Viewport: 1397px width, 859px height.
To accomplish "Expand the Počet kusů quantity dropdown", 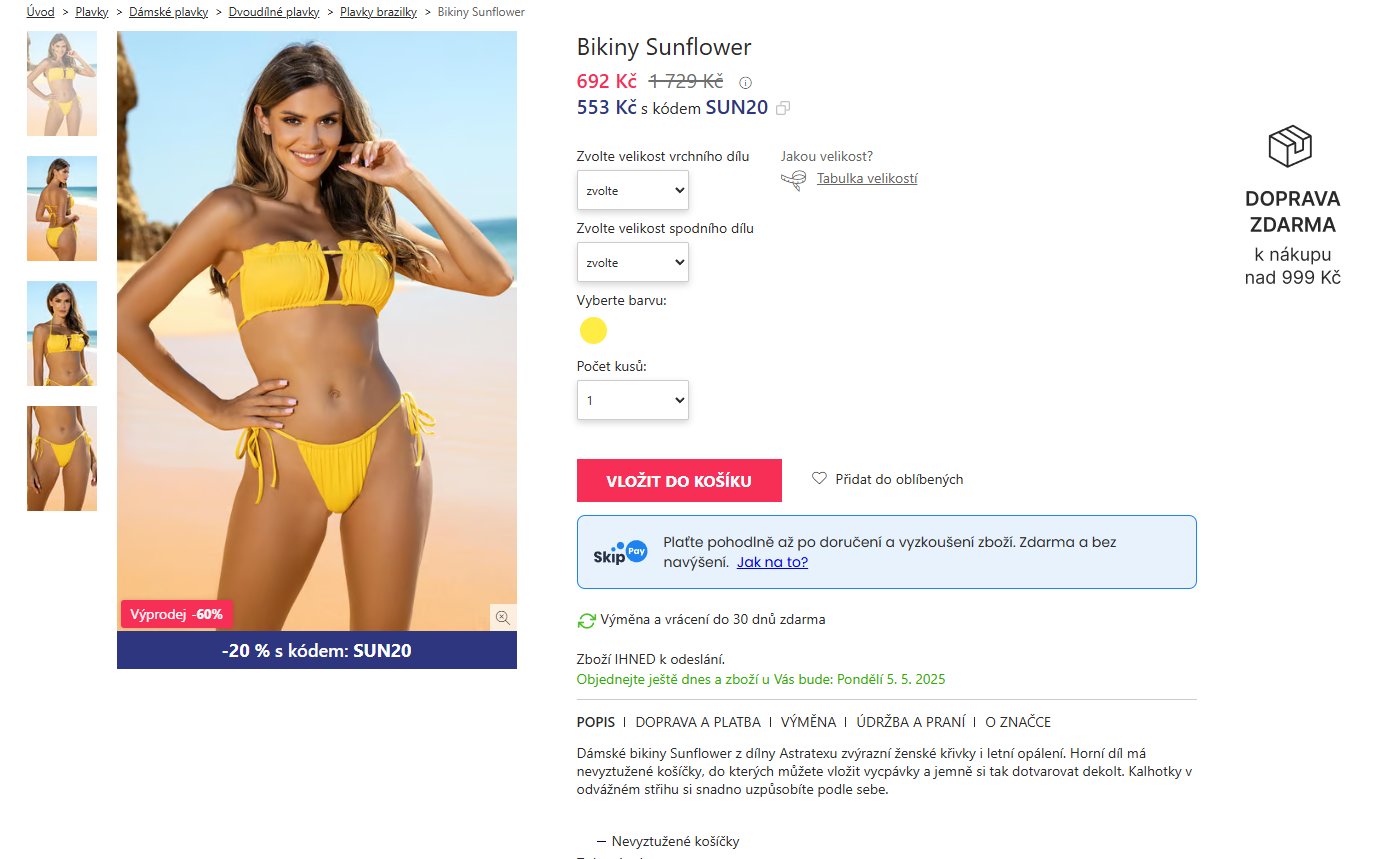I will pos(633,400).
